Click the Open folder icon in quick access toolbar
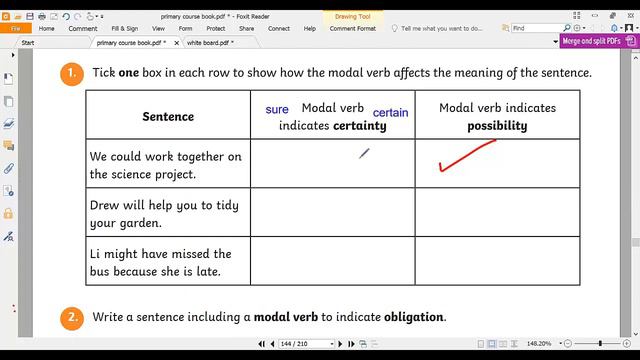 18,17
